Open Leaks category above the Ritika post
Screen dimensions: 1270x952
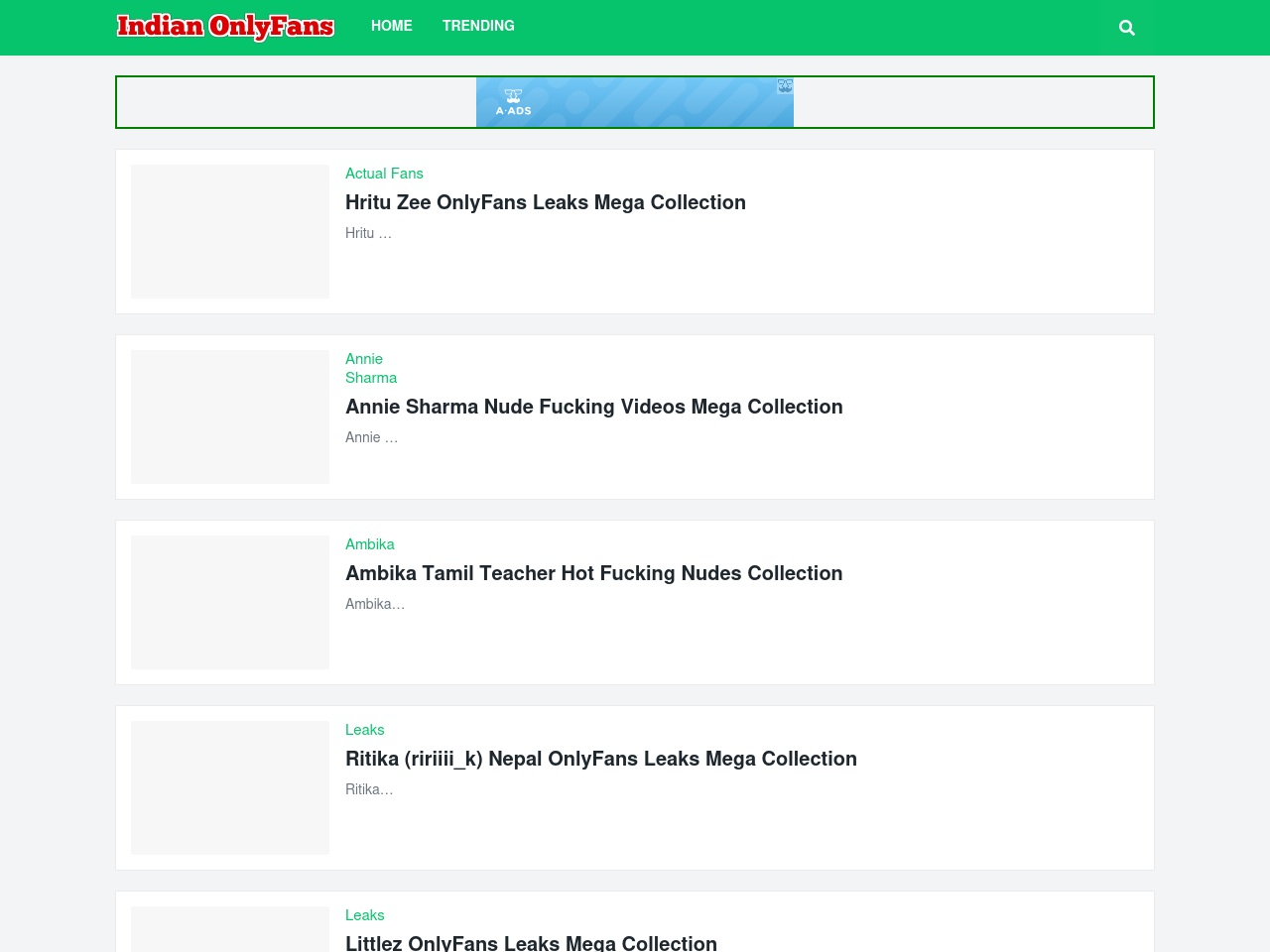[x=364, y=730]
